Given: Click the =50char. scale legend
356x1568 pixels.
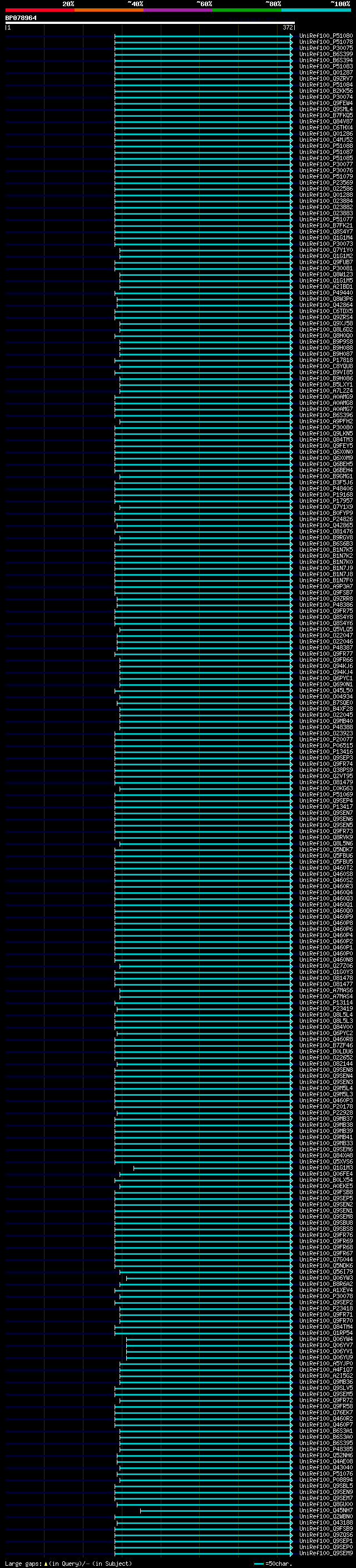Looking at the screenshot, I should coord(272,1563).
